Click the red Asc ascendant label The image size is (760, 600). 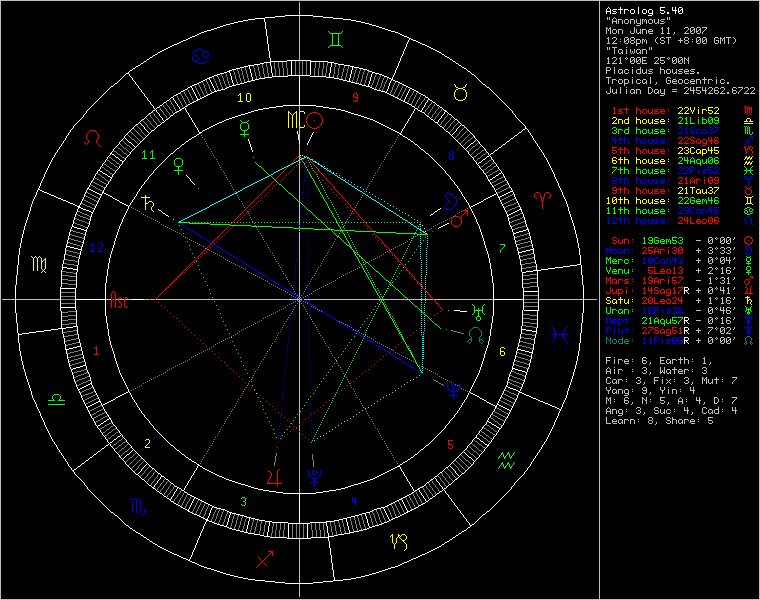(x=119, y=299)
